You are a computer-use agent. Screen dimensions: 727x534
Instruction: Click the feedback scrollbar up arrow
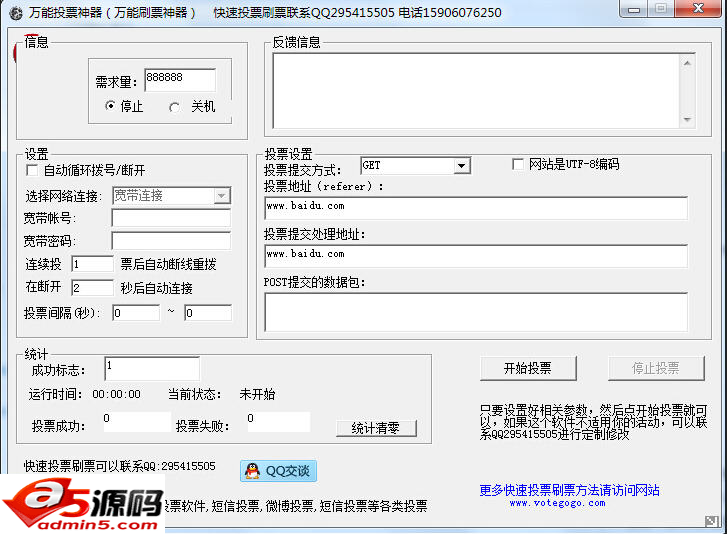pos(688,63)
